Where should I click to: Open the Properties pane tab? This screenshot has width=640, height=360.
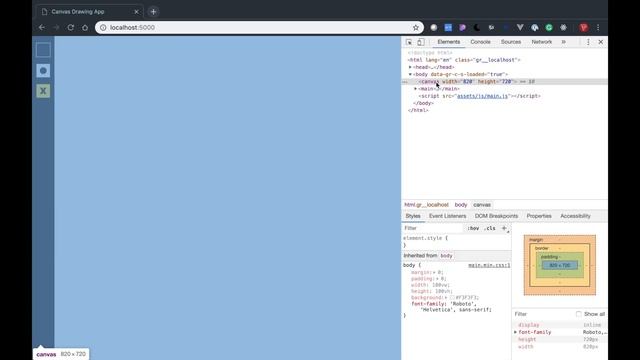click(x=539, y=216)
